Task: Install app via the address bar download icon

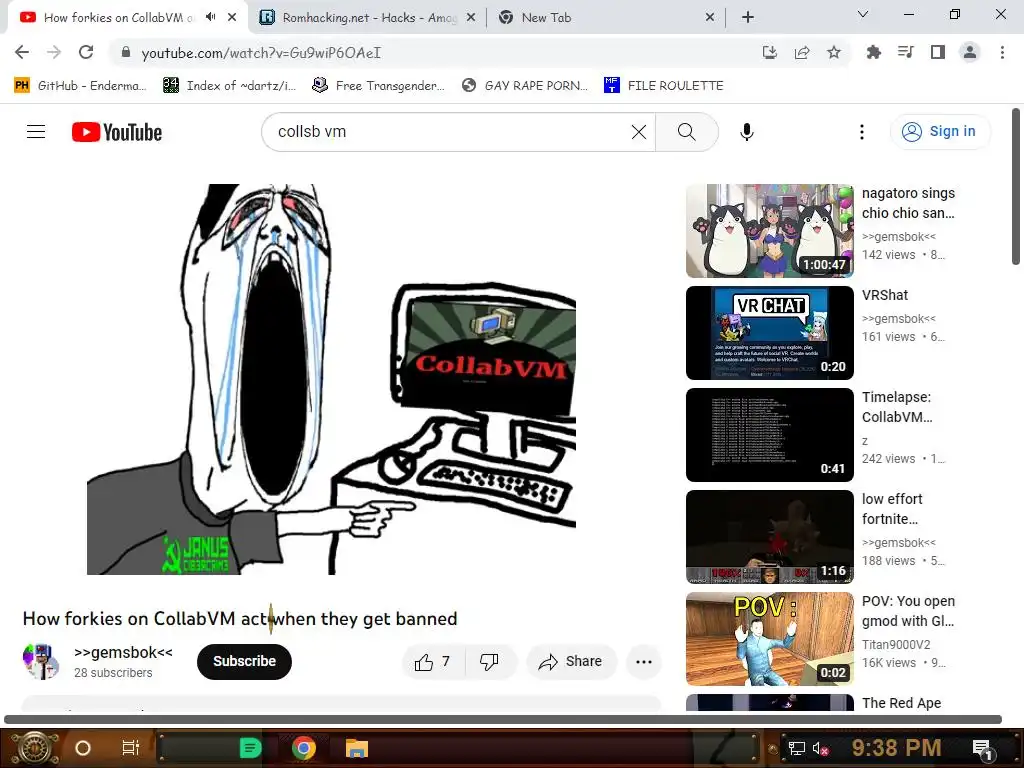Action: 770,52
